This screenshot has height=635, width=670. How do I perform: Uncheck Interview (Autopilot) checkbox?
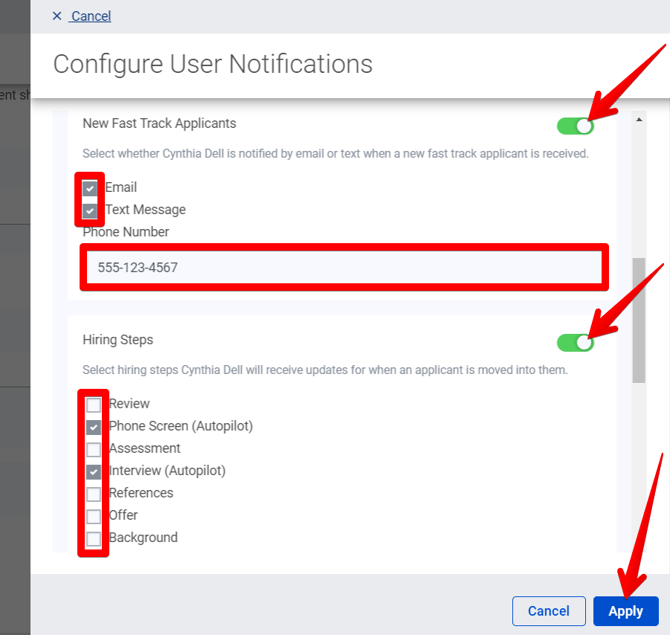[94, 472]
